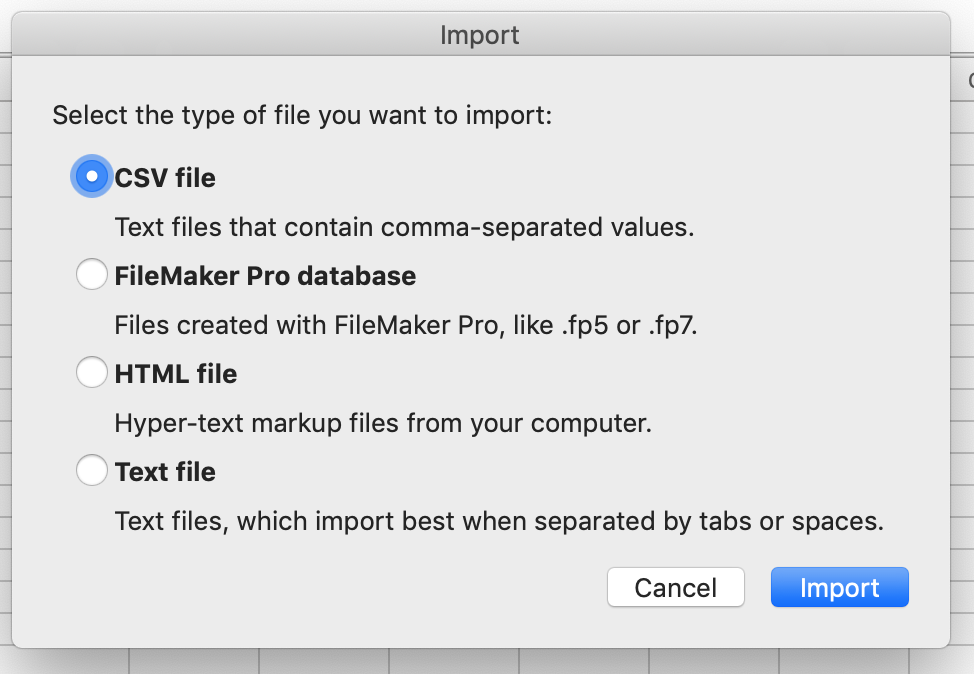974x674 pixels.
Task: Click the column header at top right edge
Action: (x=965, y=80)
